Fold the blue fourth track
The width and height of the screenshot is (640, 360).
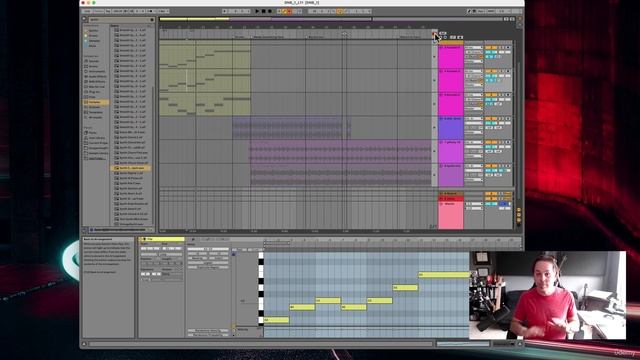pyautogui.click(x=441, y=119)
